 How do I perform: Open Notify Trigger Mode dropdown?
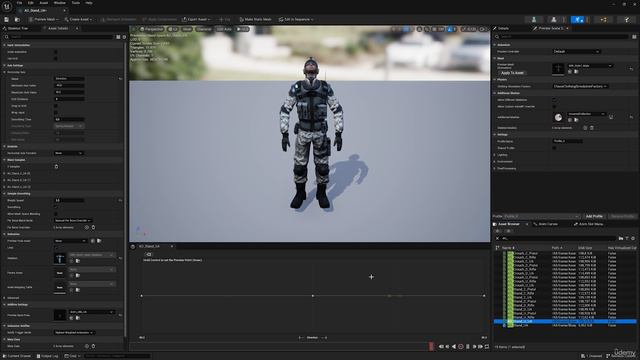click(74, 333)
